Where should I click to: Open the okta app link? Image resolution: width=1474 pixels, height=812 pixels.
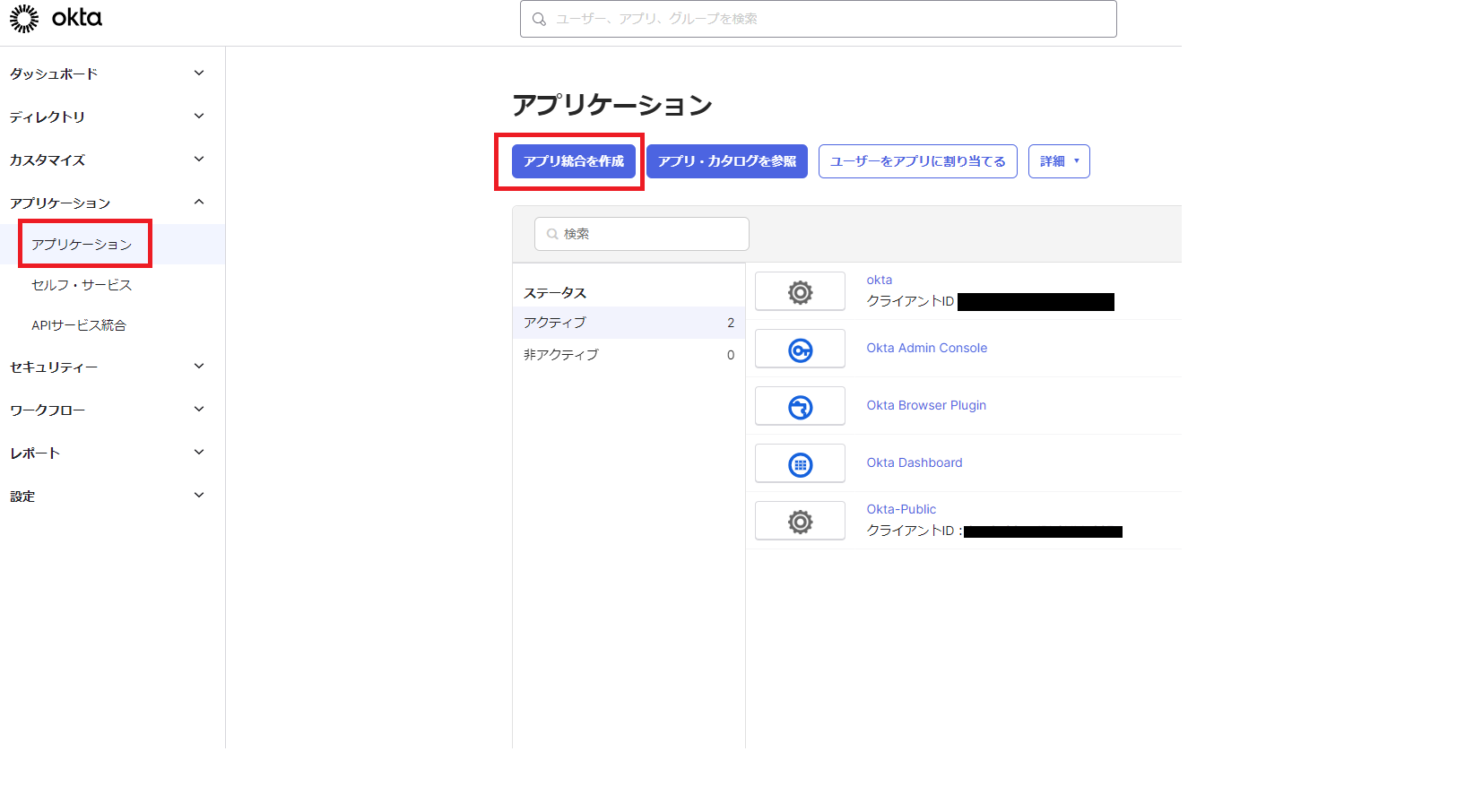(880, 280)
